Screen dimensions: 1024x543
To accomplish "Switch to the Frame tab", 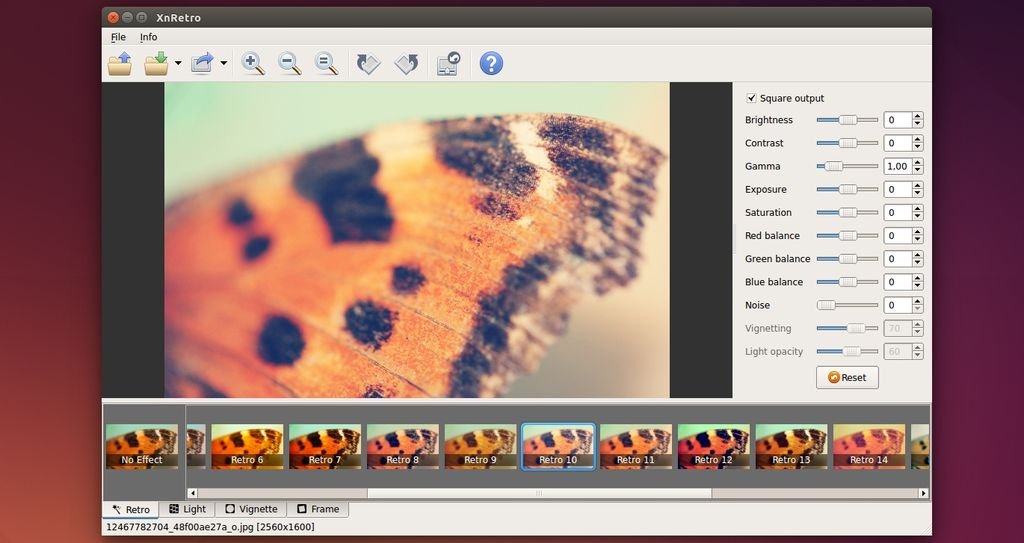I will click(x=318, y=509).
